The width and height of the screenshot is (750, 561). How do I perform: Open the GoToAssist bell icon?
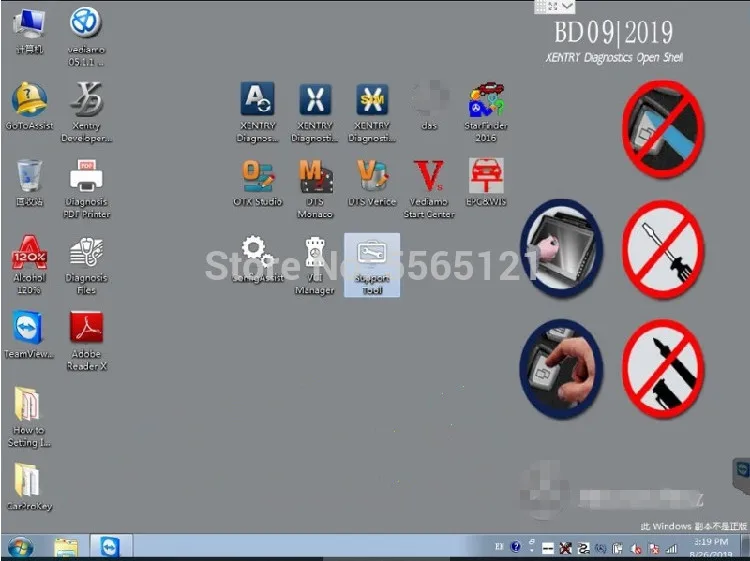click(29, 106)
